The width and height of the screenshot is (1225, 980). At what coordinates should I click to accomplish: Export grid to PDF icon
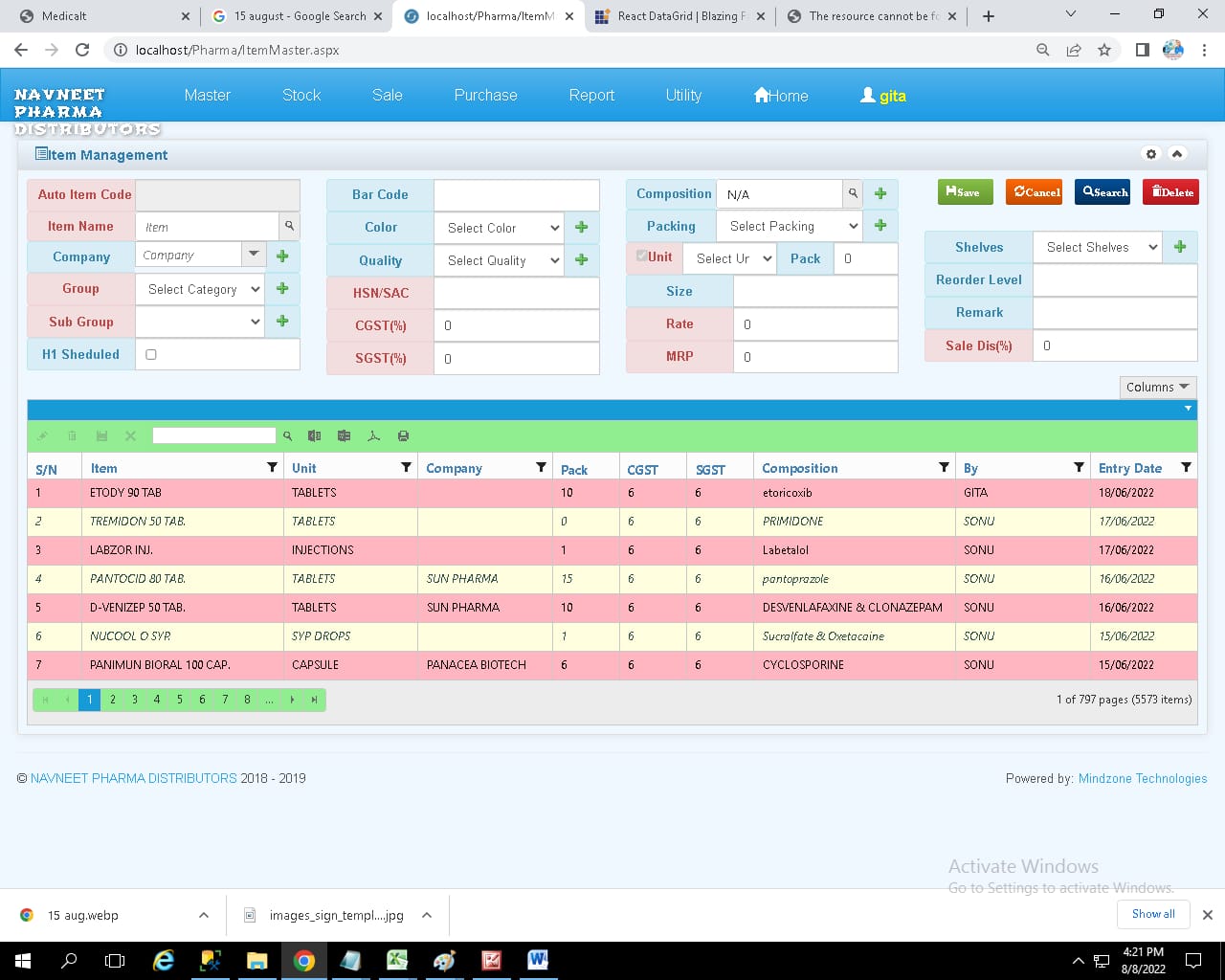(x=374, y=436)
